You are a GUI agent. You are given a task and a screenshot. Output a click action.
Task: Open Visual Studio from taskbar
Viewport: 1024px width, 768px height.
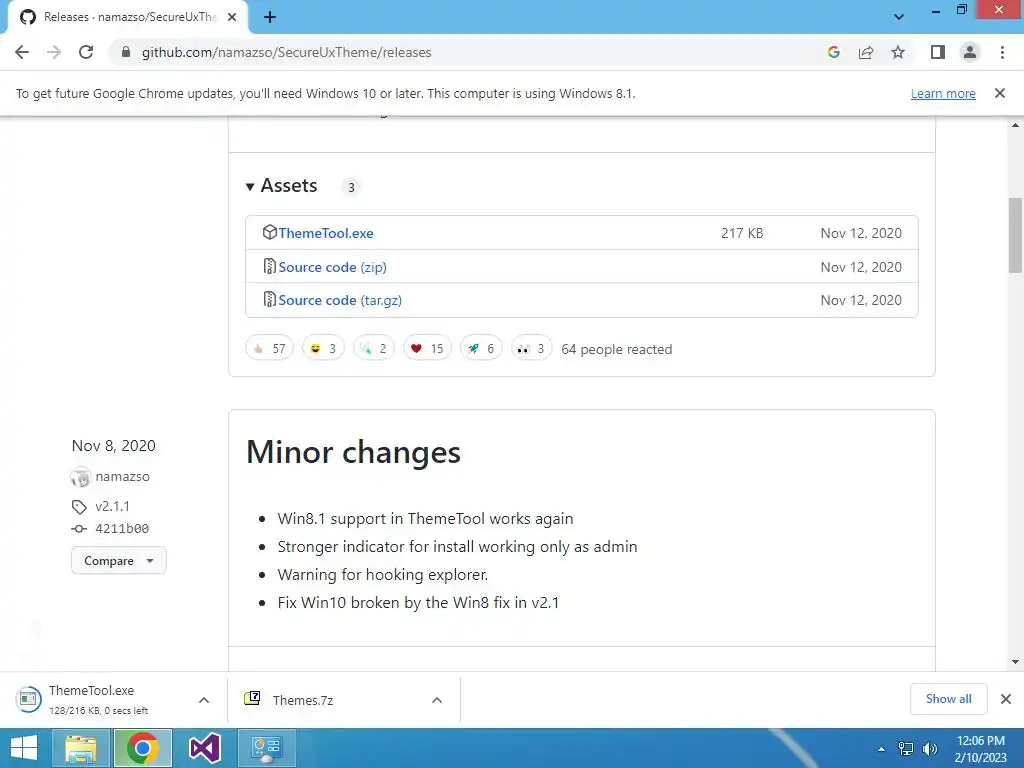(204, 748)
